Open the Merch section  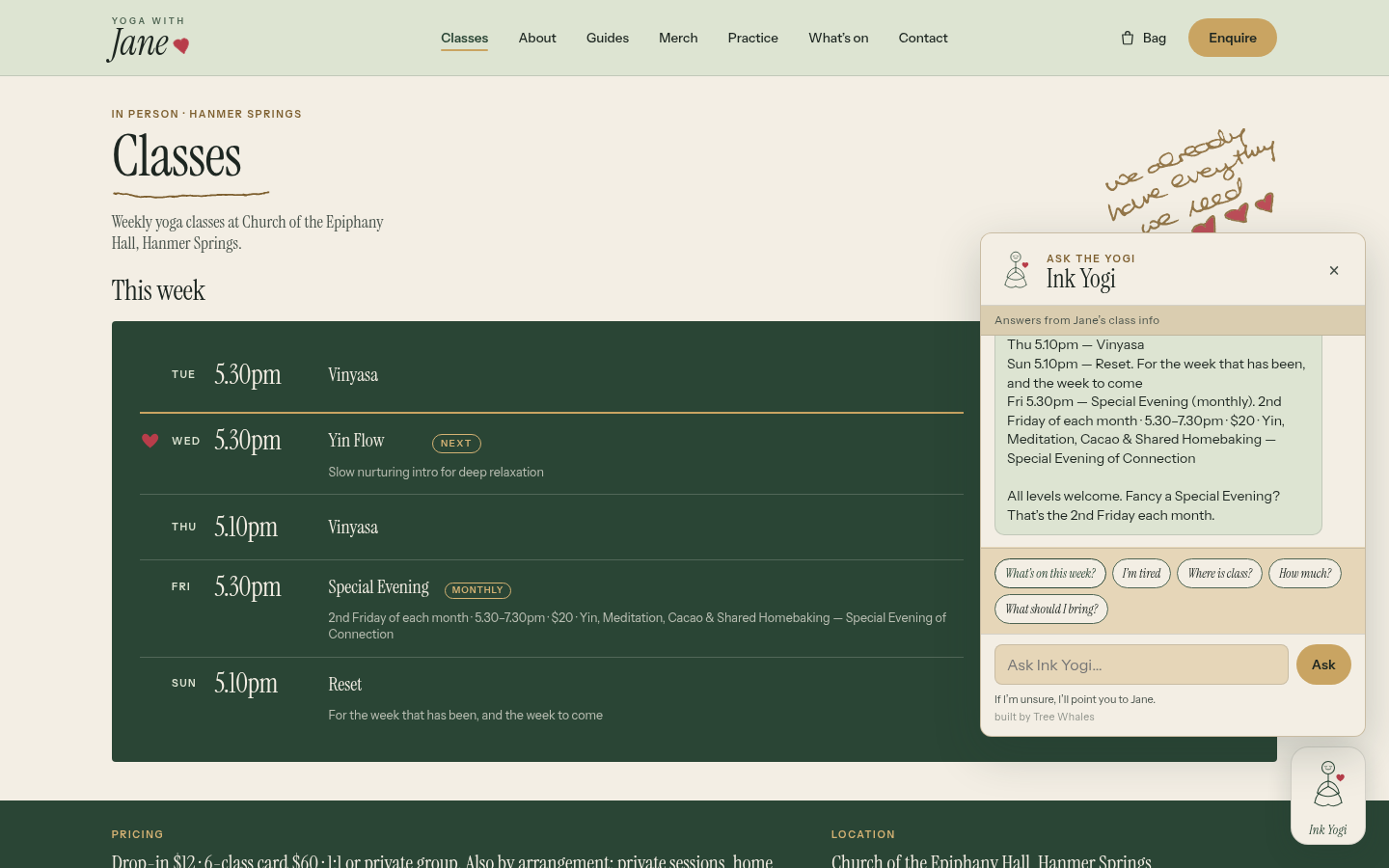coord(678,38)
